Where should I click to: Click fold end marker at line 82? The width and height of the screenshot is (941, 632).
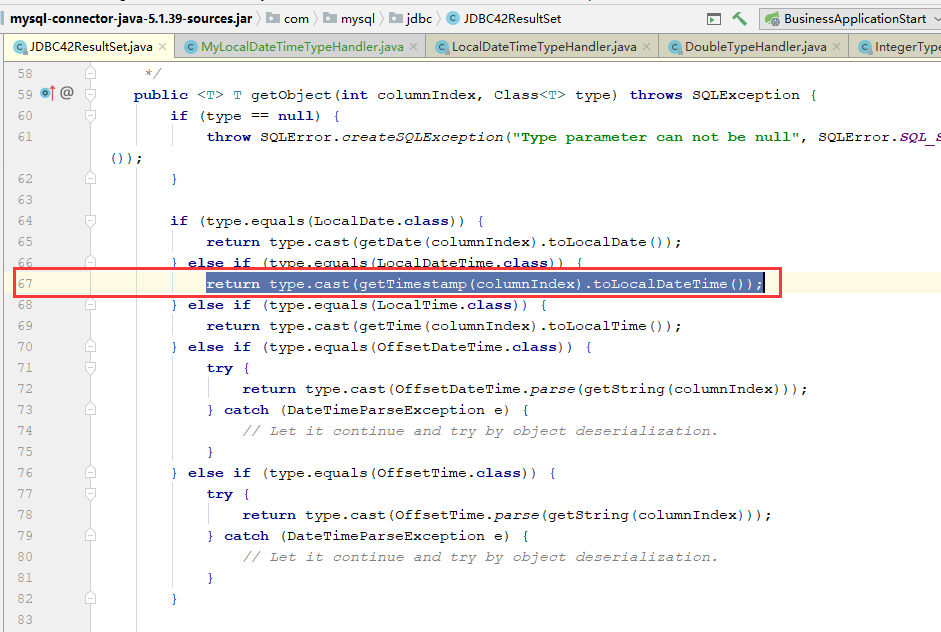pyautogui.click(x=90, y=598)
